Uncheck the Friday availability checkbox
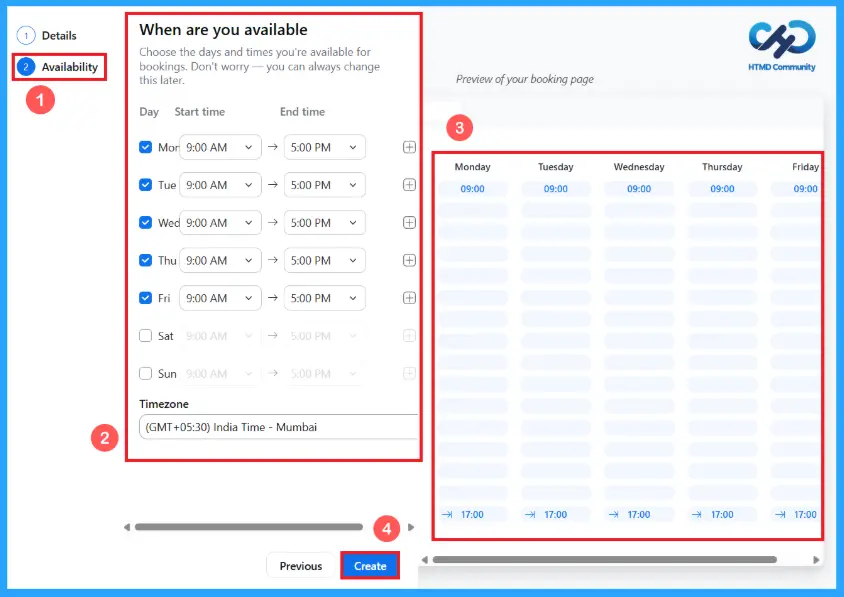Screen dimensions: 844x597 (x=145, y=298)
